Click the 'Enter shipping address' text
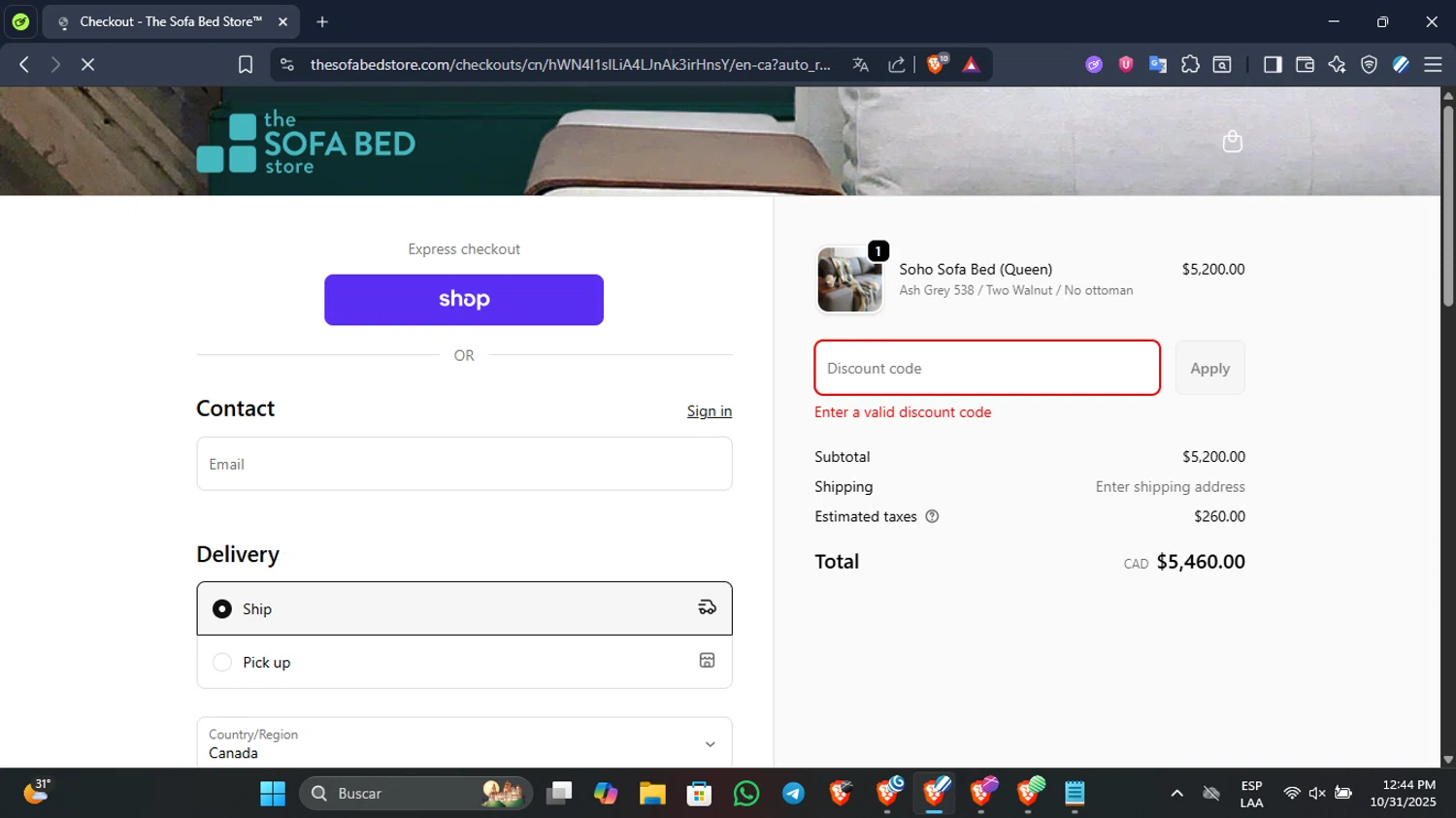The width and height of the screenshot is (1456, 818). (x=1171, y=487)
